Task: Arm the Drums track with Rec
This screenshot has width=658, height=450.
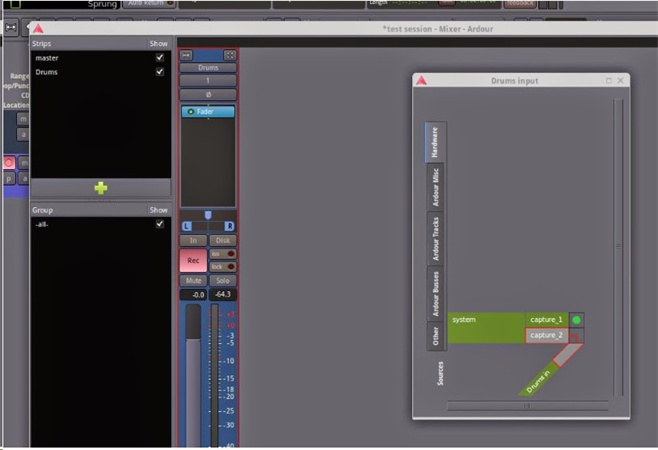Action: (193, 260)
